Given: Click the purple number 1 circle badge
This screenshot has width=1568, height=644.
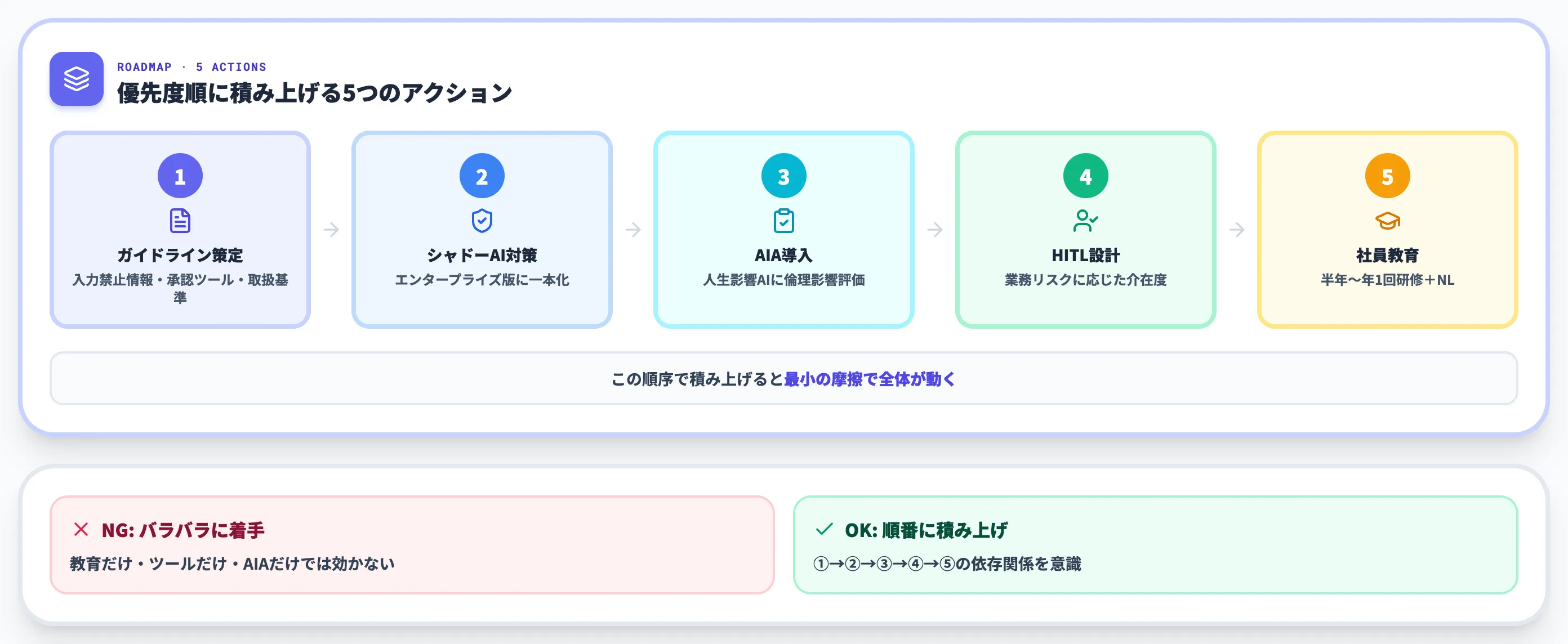Looking at the screenshot, I should click(180, 176).
